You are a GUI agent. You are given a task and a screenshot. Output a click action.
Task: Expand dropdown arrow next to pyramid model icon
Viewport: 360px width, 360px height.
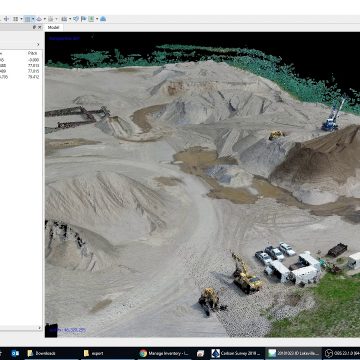click(x=45, y=19)
